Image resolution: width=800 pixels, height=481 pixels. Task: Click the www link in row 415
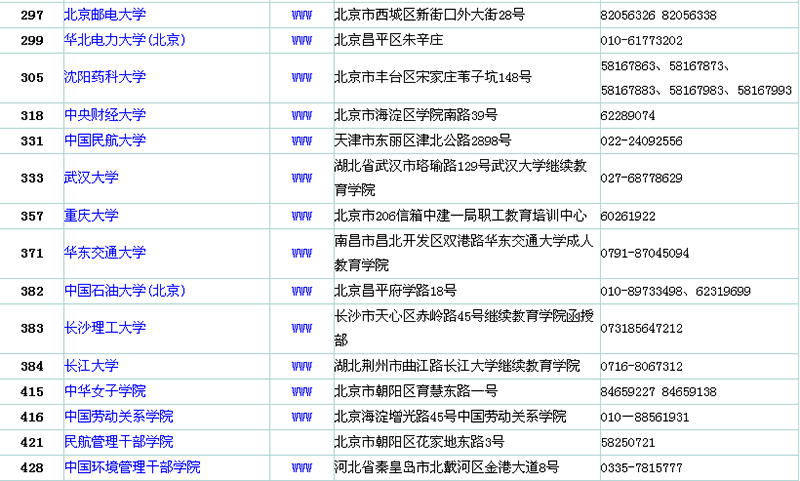pos(302,392)
